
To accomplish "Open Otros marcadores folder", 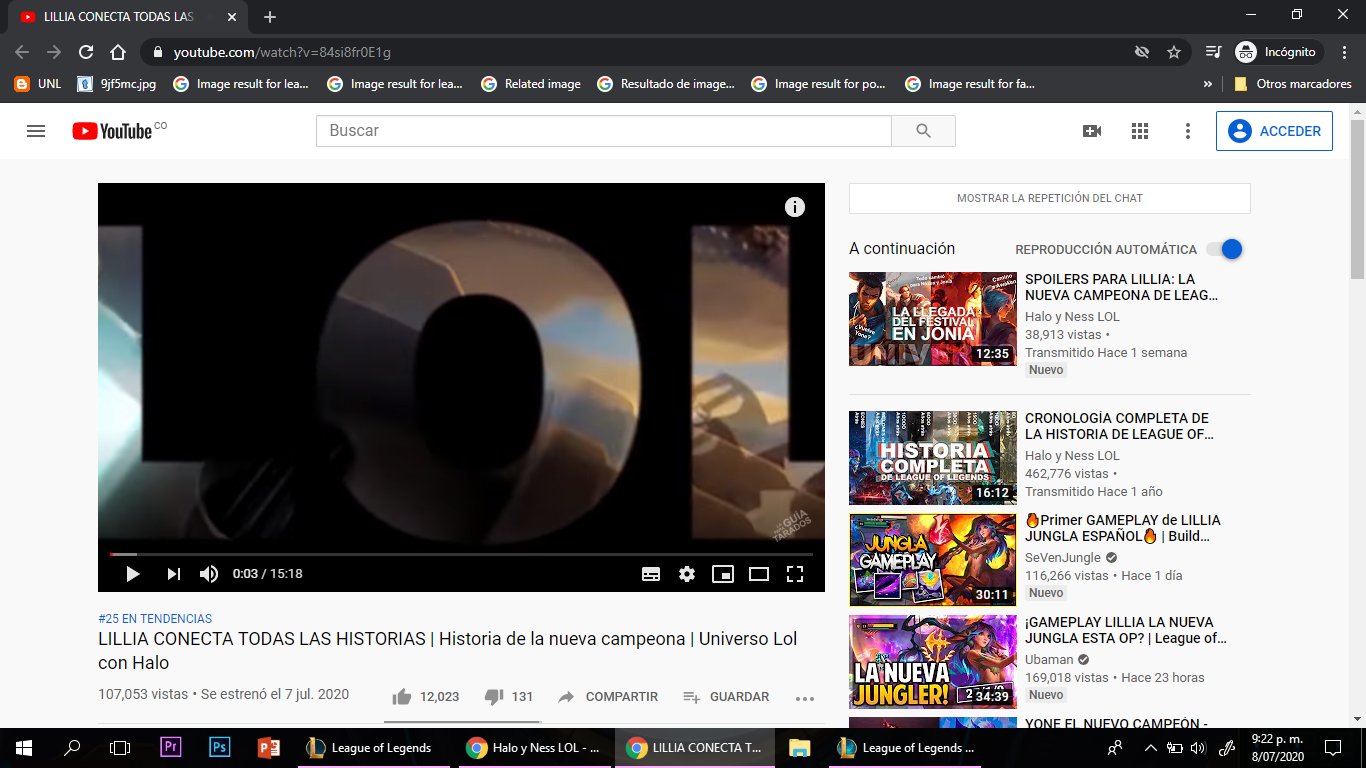I will [x=1293, y=84].
